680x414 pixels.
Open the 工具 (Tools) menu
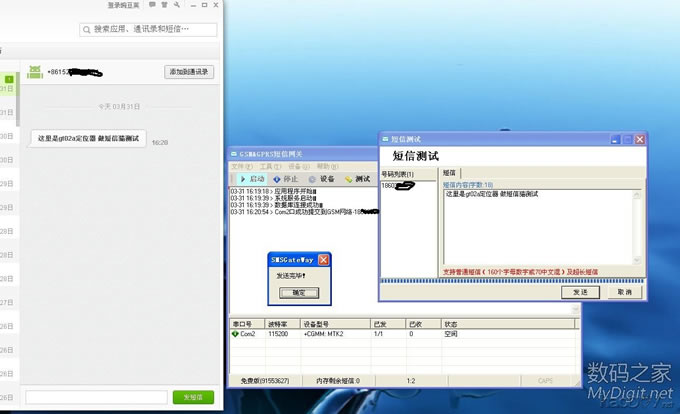tap(270, 166)
